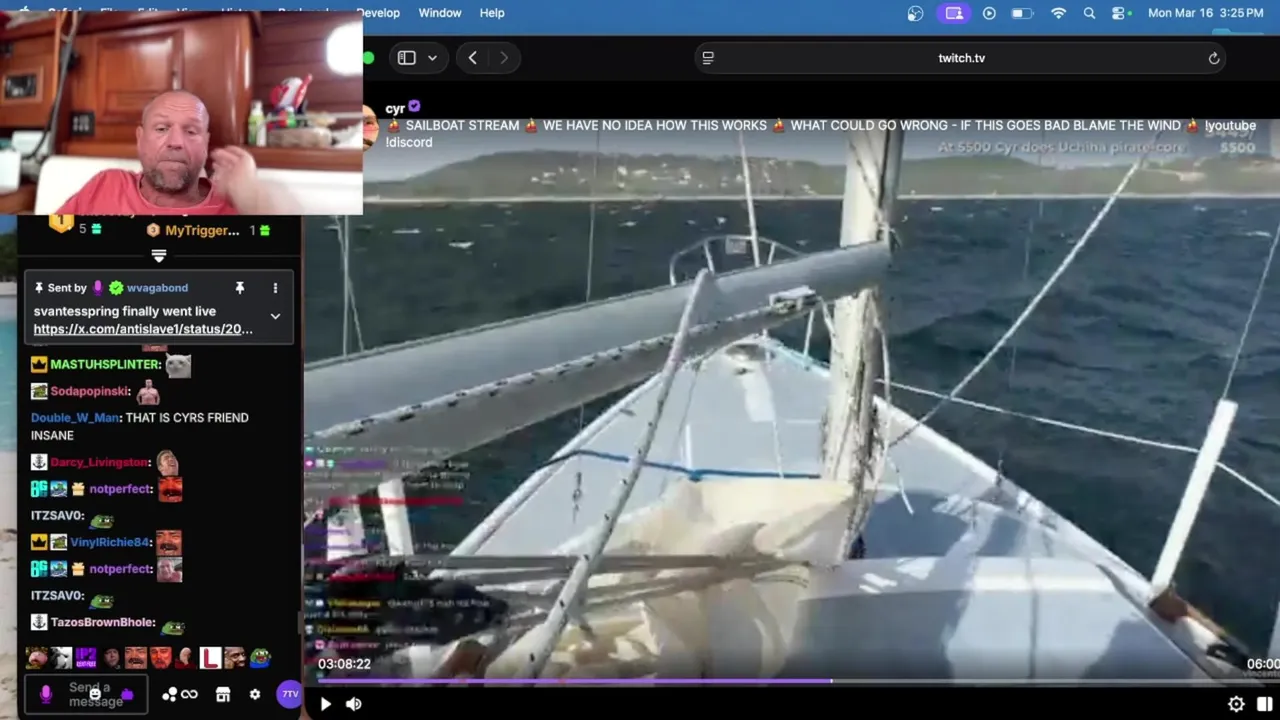Open battery status menu

tap(1021, 13)
